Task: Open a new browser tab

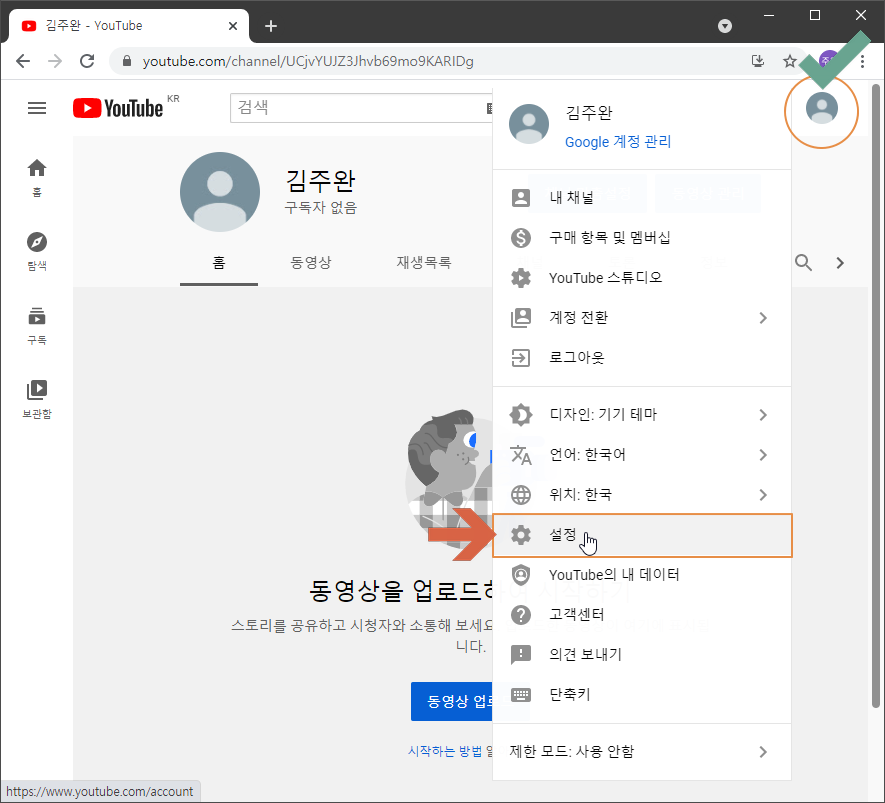Action: click(271, 26)
